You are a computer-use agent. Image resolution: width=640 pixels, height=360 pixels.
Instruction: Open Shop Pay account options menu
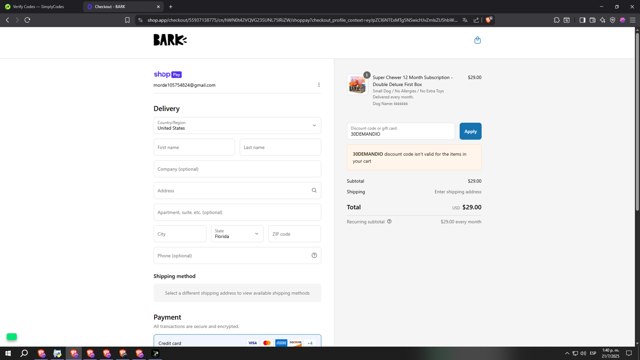coord(319,85)
